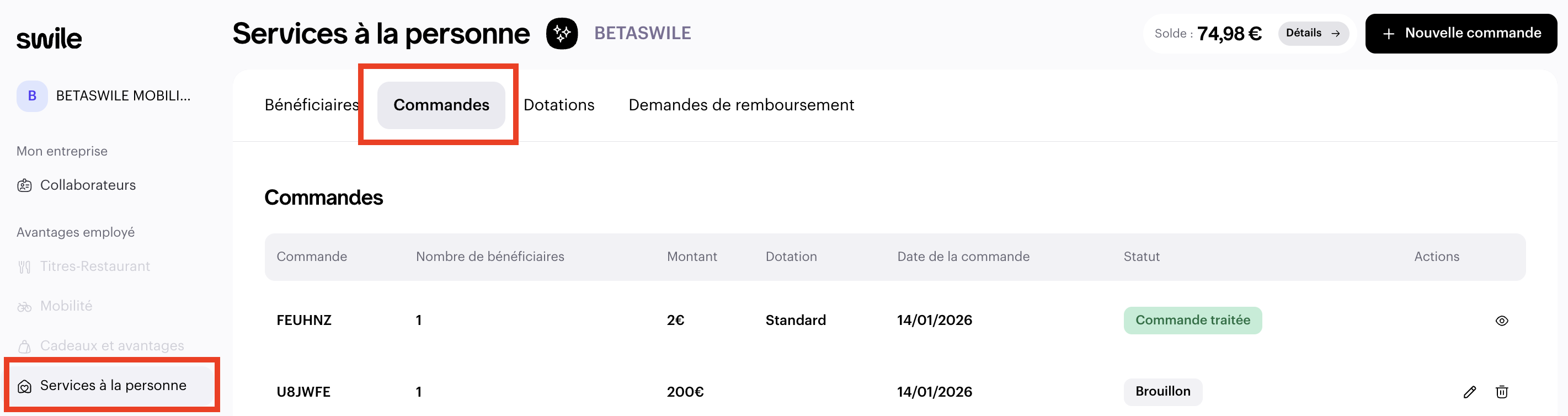
Task: Open the Bénéficiaires tab
Action: [x=311, y=105]
